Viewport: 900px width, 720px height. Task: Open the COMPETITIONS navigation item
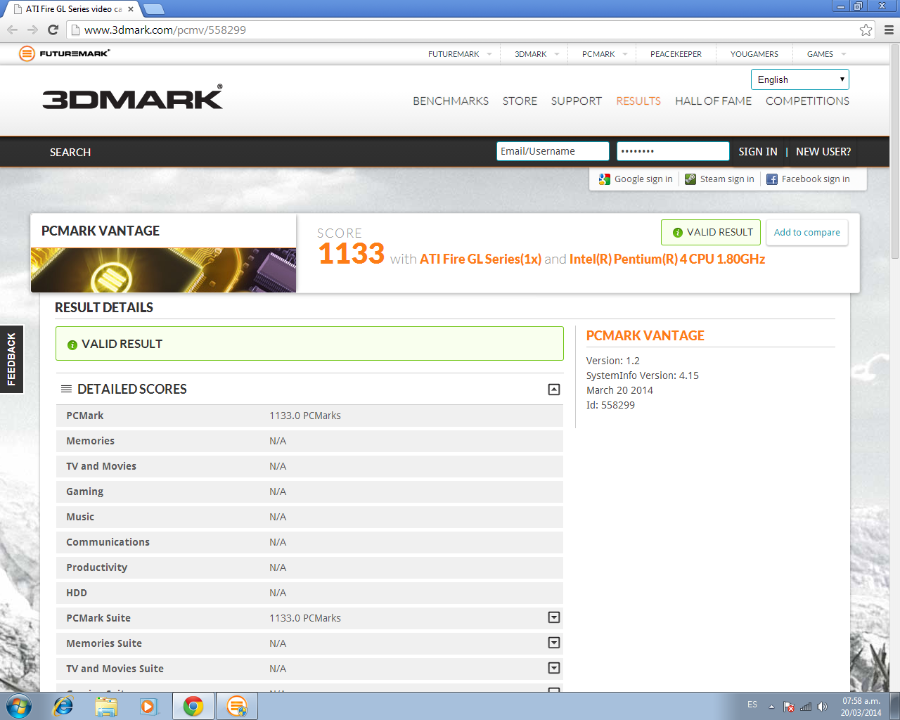(807, 101)
